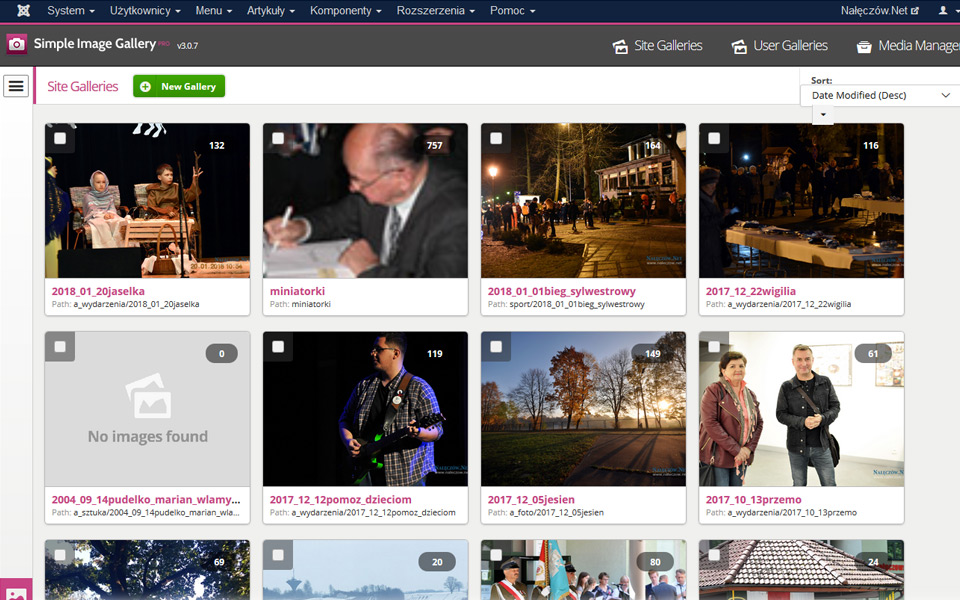Click the Media Manager header icon

point(864,46)
